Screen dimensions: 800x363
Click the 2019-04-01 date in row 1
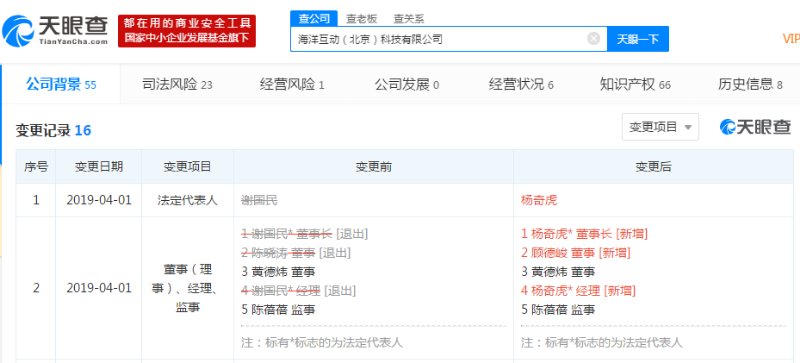click(98, 200)
